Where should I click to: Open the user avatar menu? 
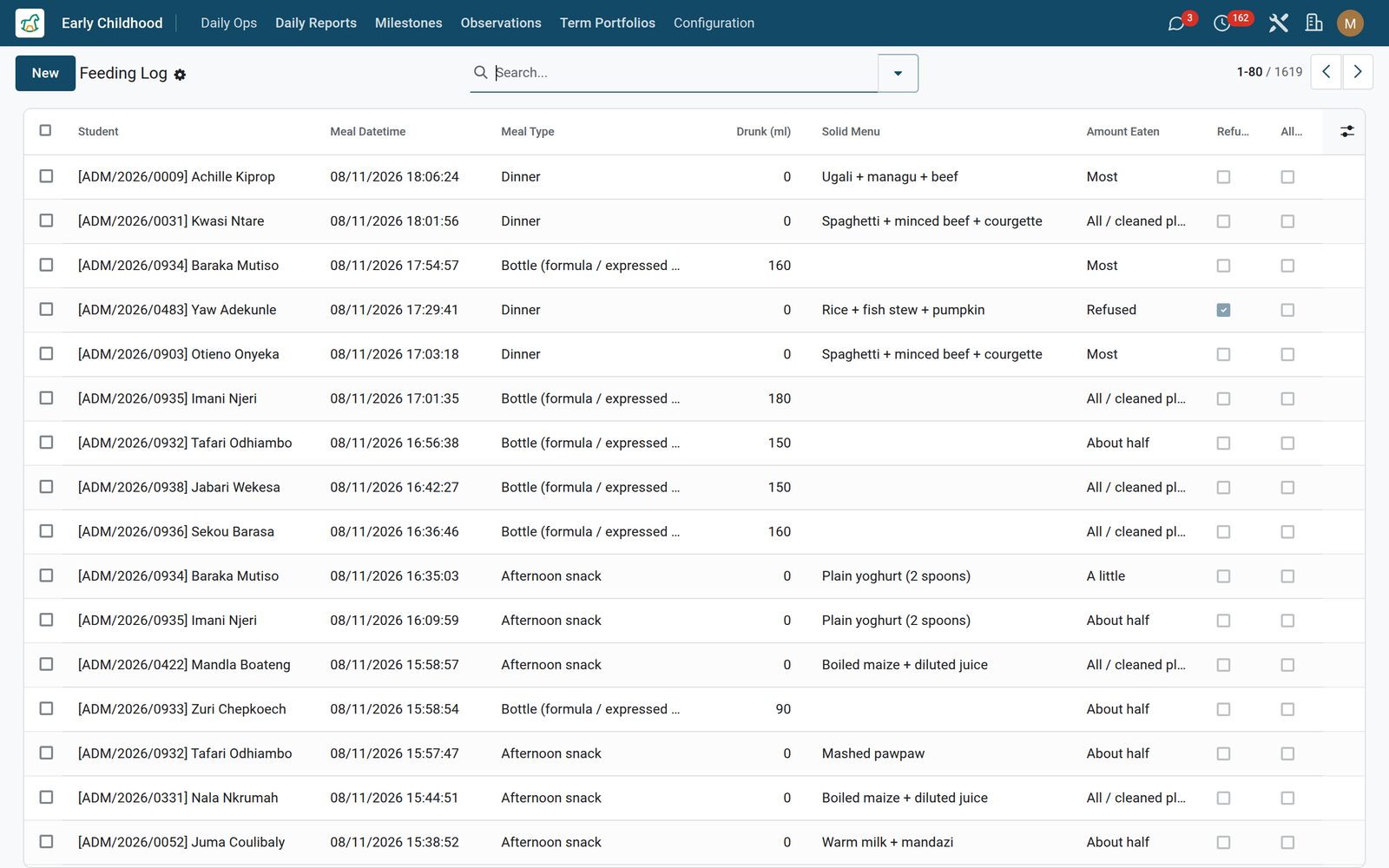[1350, 23]
